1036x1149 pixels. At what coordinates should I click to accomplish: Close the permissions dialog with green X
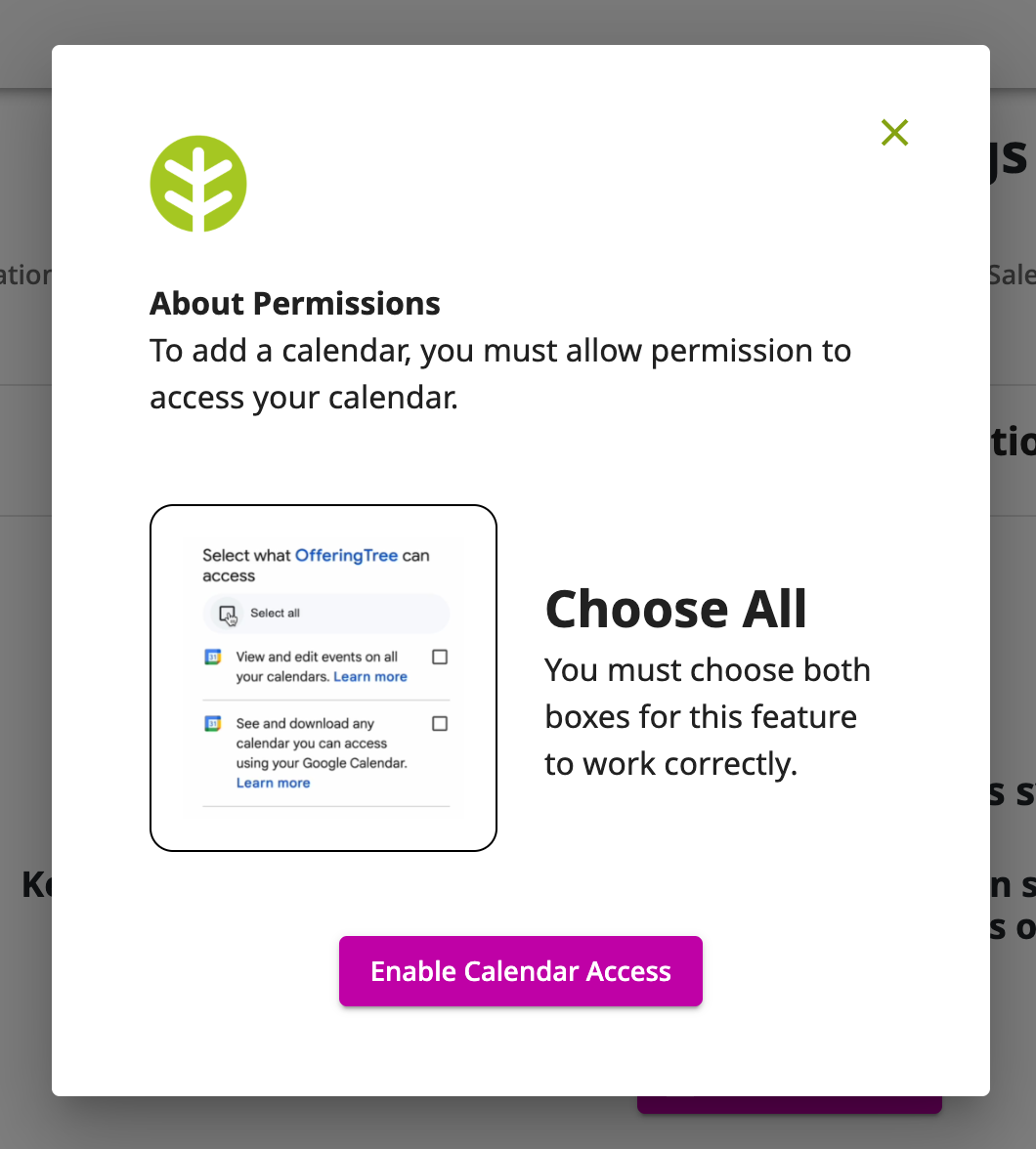[894, 133]
